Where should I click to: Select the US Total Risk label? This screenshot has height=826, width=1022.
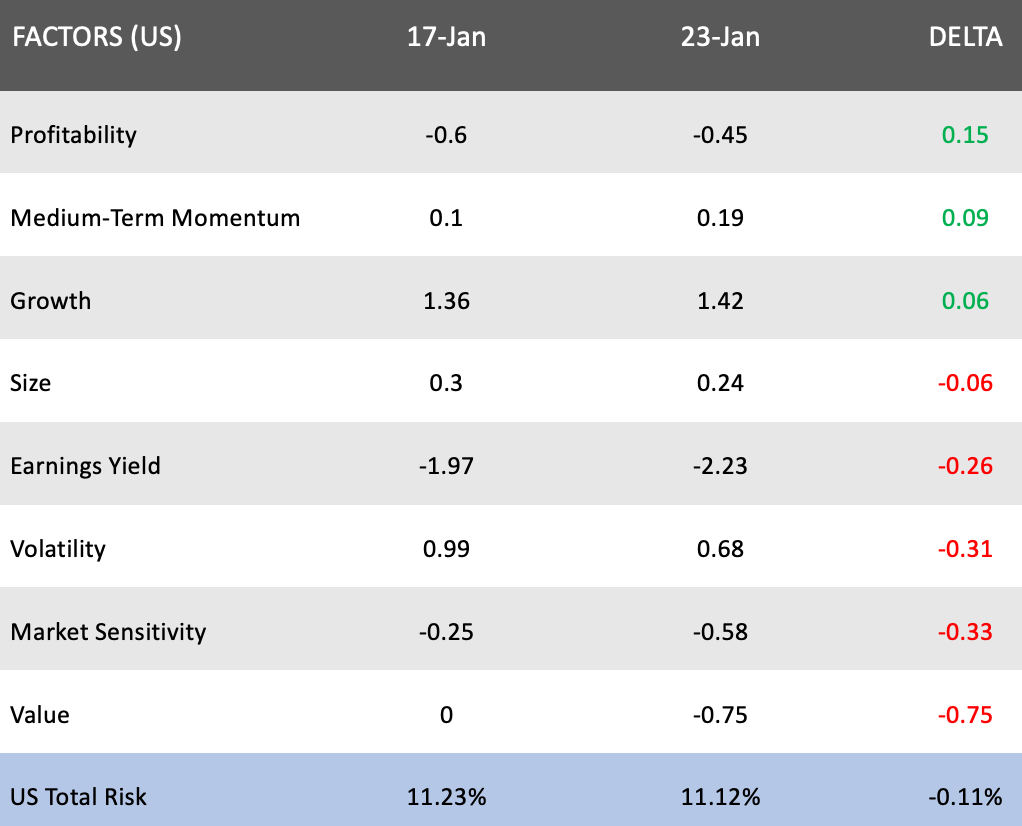coord(78,797)
